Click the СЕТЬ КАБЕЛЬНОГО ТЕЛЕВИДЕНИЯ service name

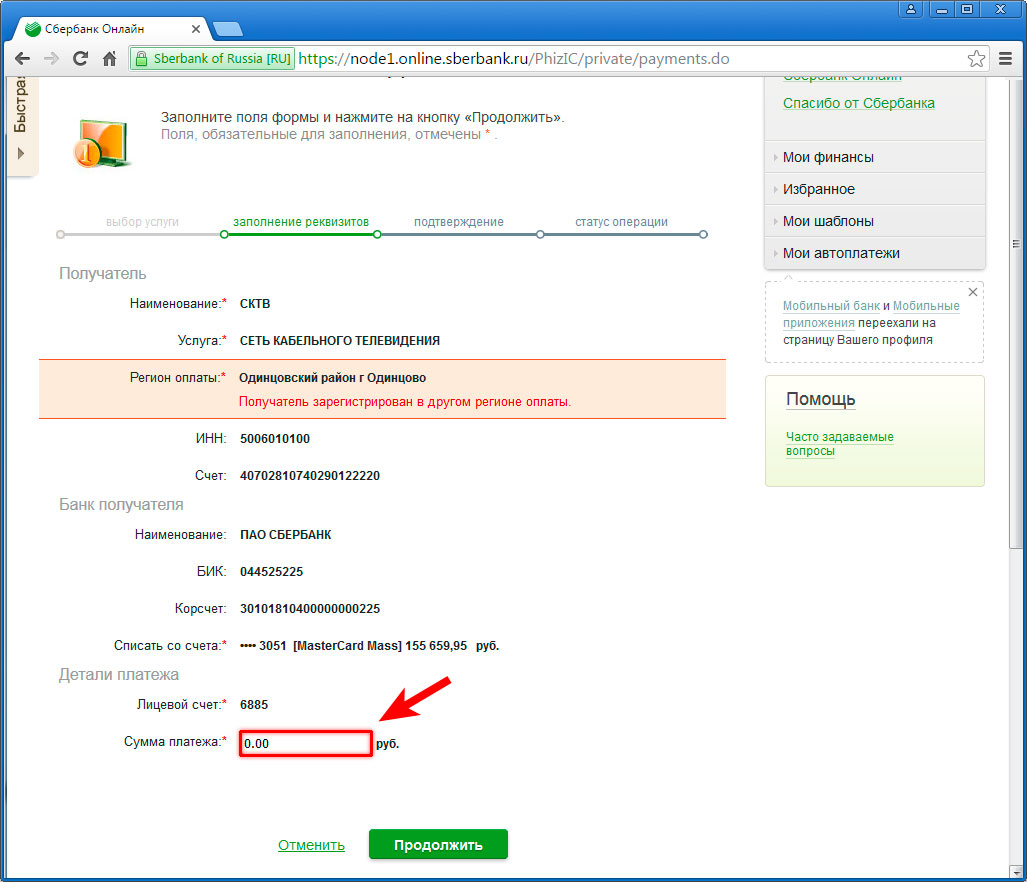(340, 341)
